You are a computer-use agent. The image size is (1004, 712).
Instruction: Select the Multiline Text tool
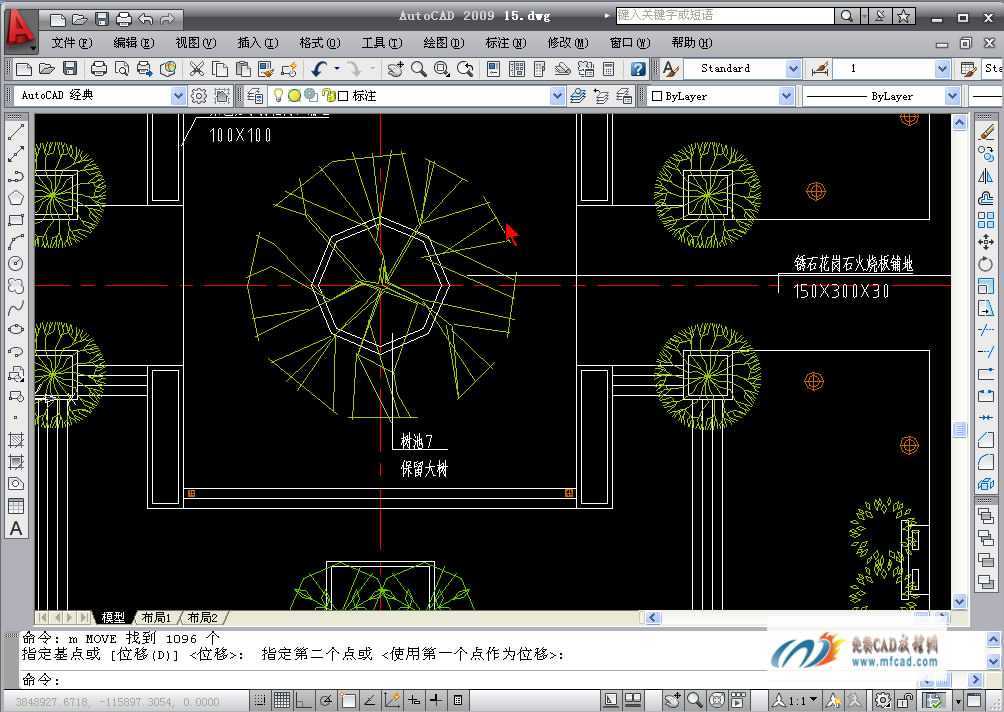pyautogui.click(x=16, y=528)
